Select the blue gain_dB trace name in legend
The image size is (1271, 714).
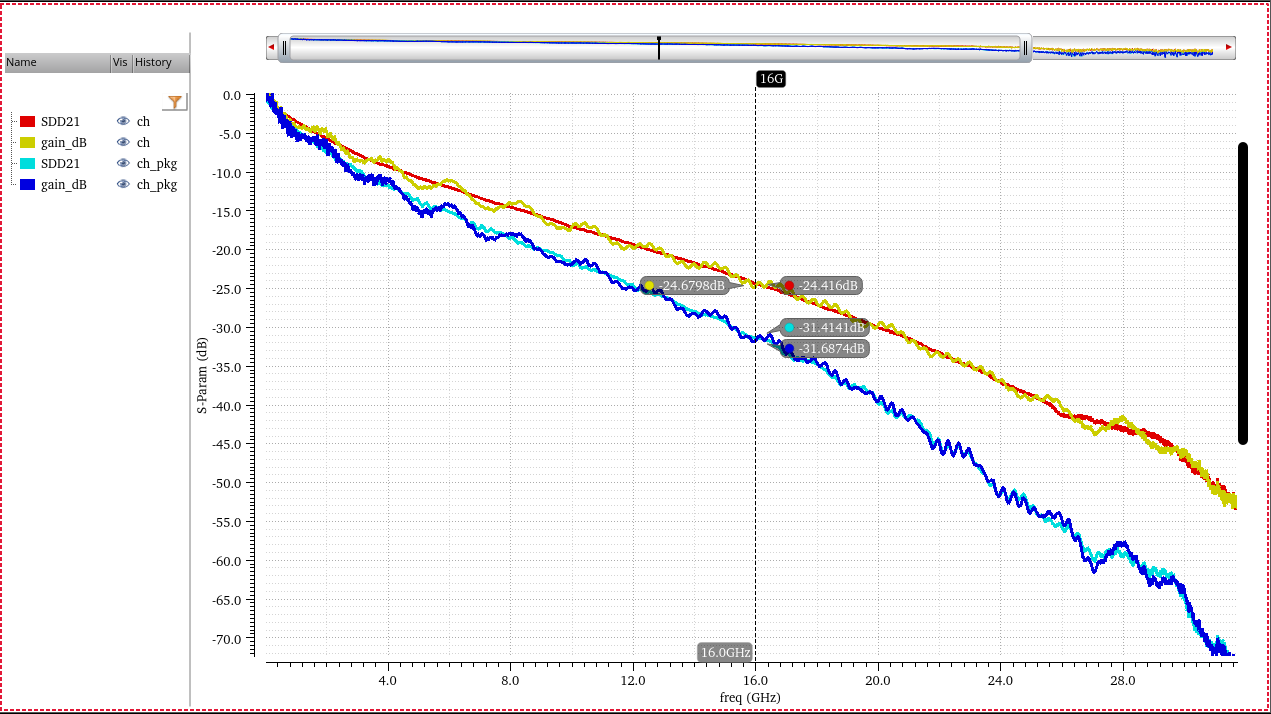pos(63,184)
